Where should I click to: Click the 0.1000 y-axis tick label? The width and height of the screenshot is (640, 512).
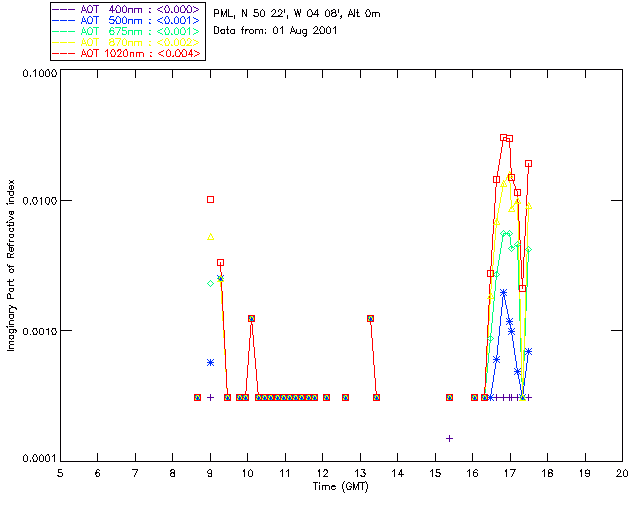(39, 73)
